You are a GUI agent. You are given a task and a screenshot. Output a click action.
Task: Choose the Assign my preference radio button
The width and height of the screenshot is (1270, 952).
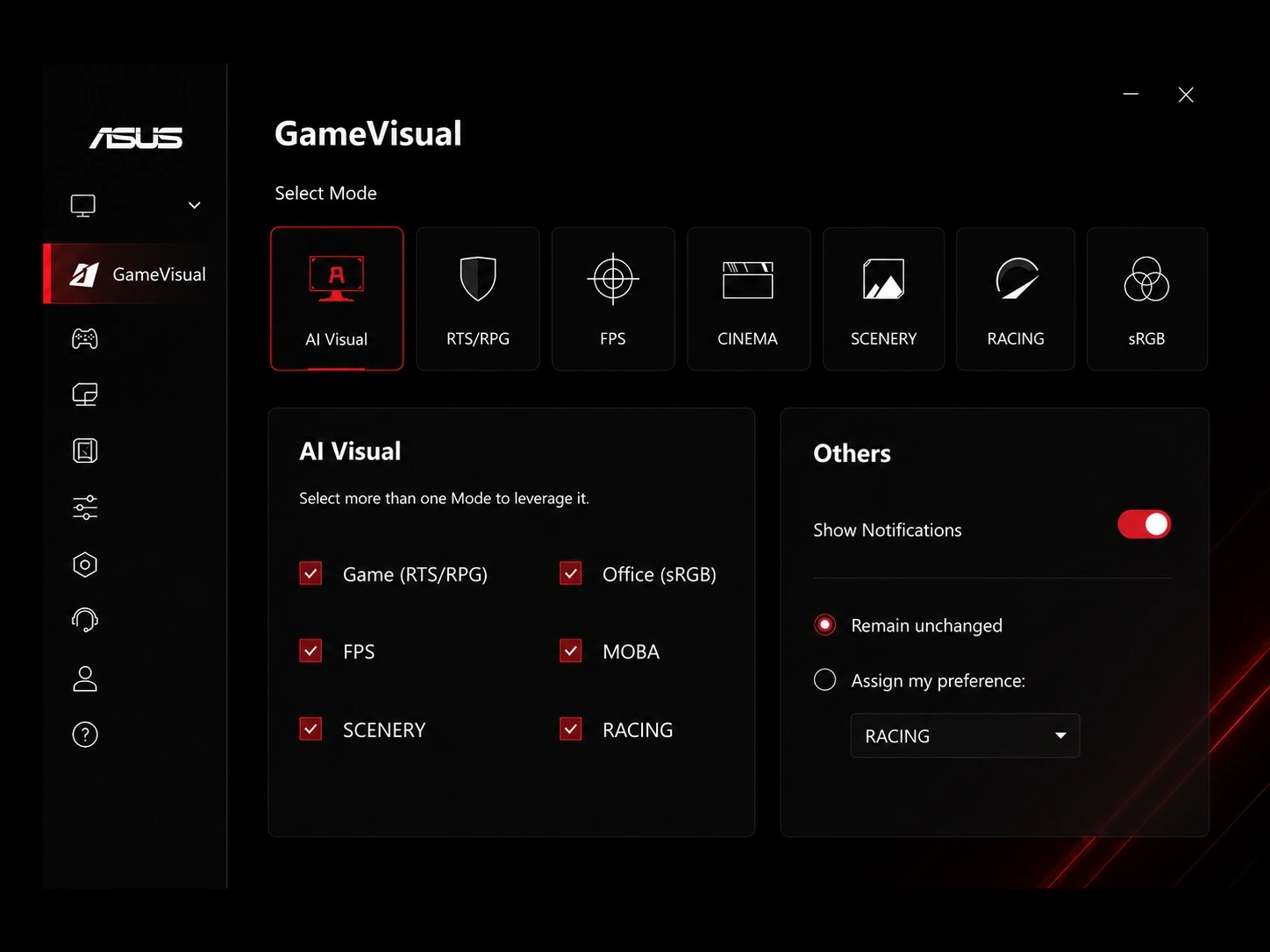point(824,680)
